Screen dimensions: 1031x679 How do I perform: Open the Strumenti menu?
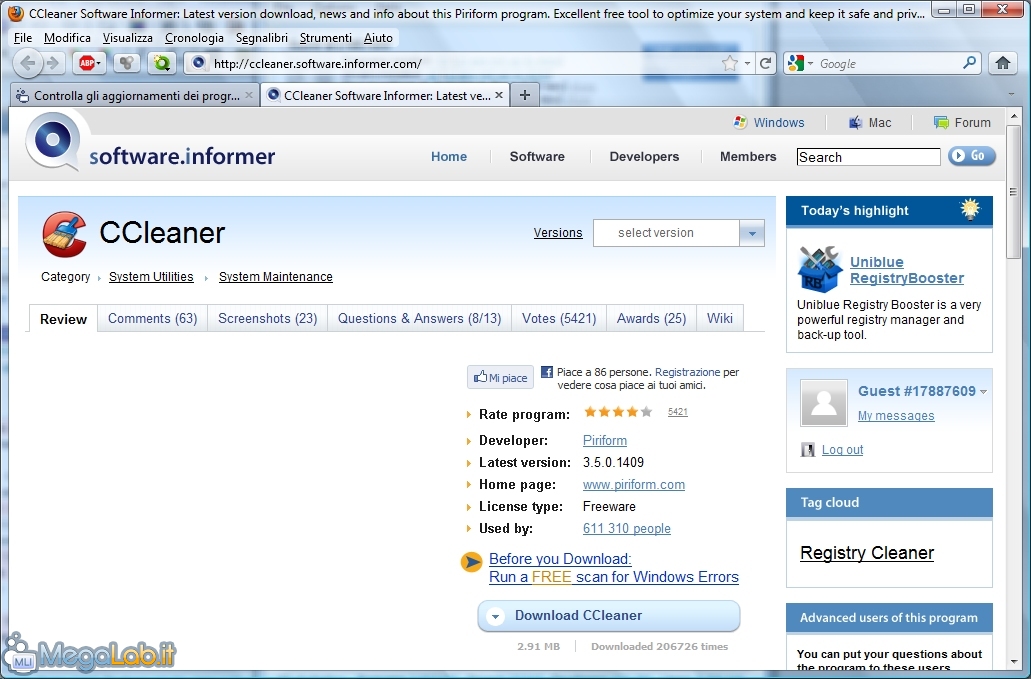pyautogui.click(x=325, y=38)
